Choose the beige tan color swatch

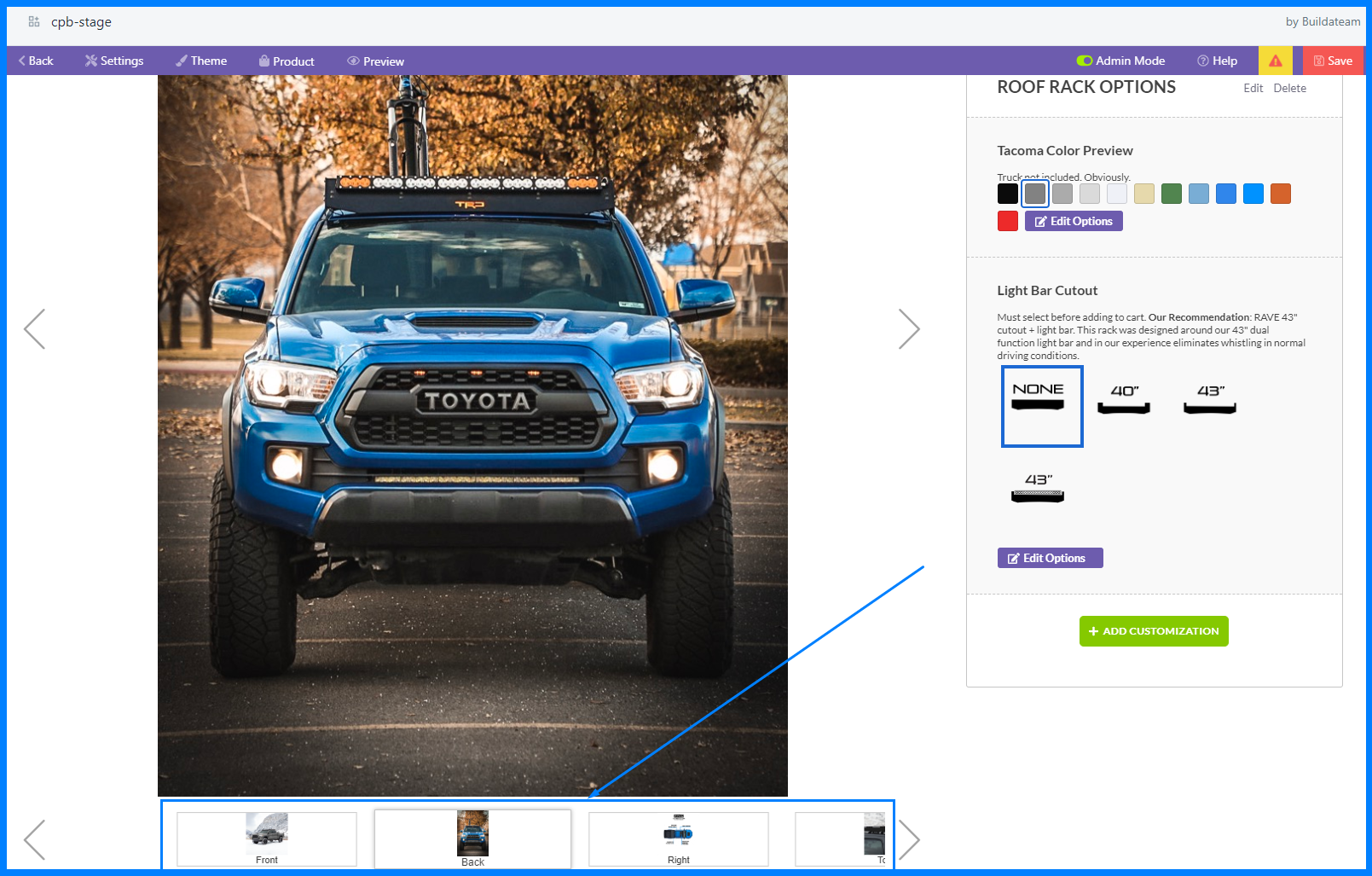1144,194
